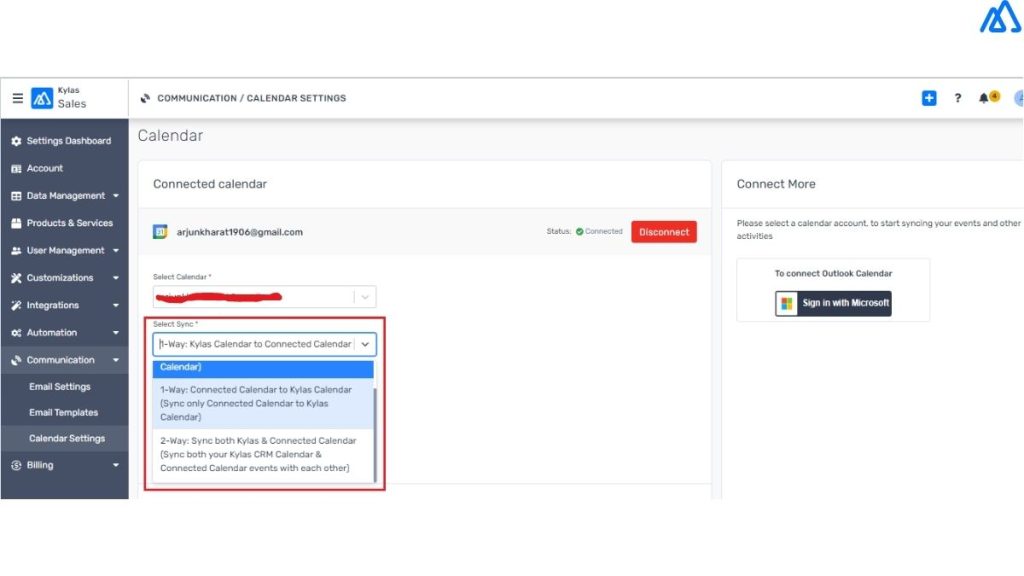Click the hamburger menu icon
This screenshot has width=1024, height=576.
click(17, 98)
